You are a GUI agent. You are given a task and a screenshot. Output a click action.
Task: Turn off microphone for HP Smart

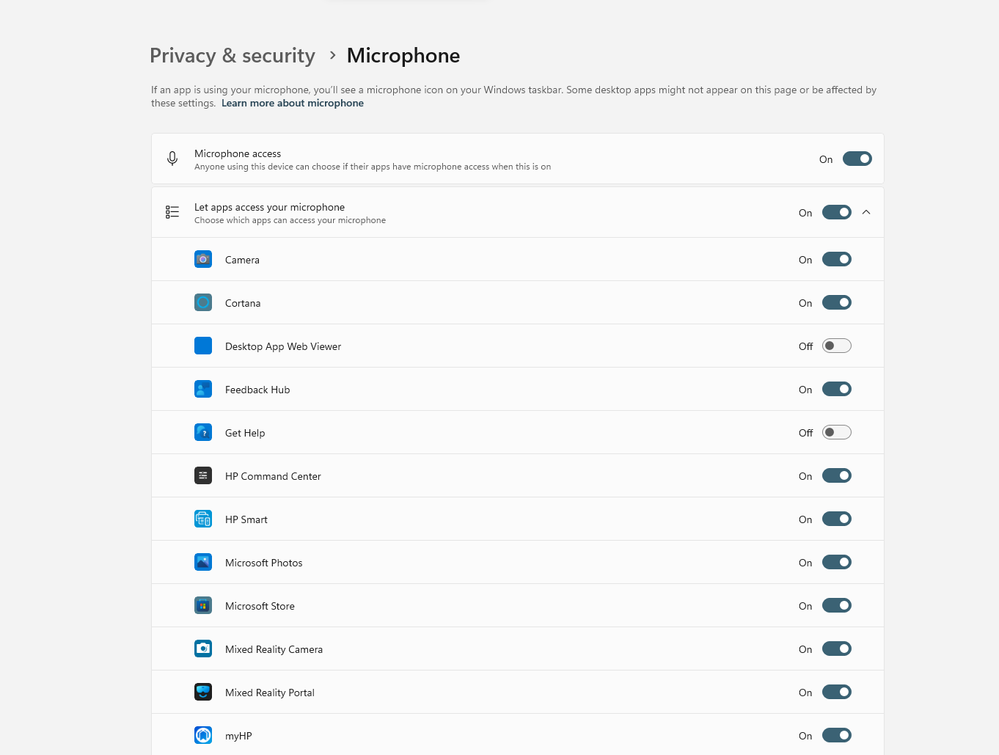836,519
